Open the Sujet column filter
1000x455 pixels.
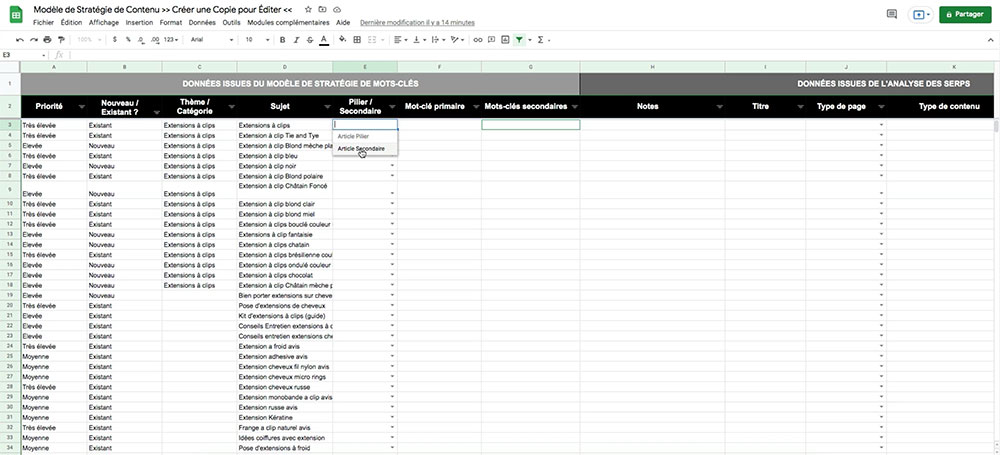click(x=327, y=107)
